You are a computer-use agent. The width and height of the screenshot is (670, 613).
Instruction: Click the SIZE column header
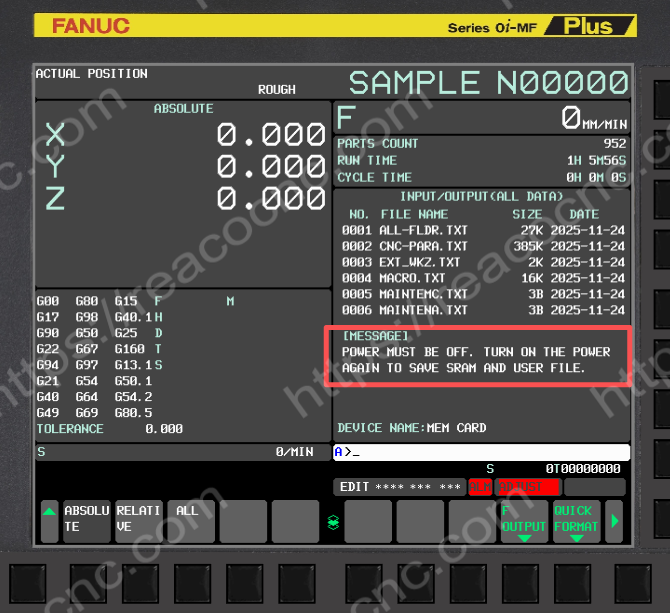click(x=527, y=214)
